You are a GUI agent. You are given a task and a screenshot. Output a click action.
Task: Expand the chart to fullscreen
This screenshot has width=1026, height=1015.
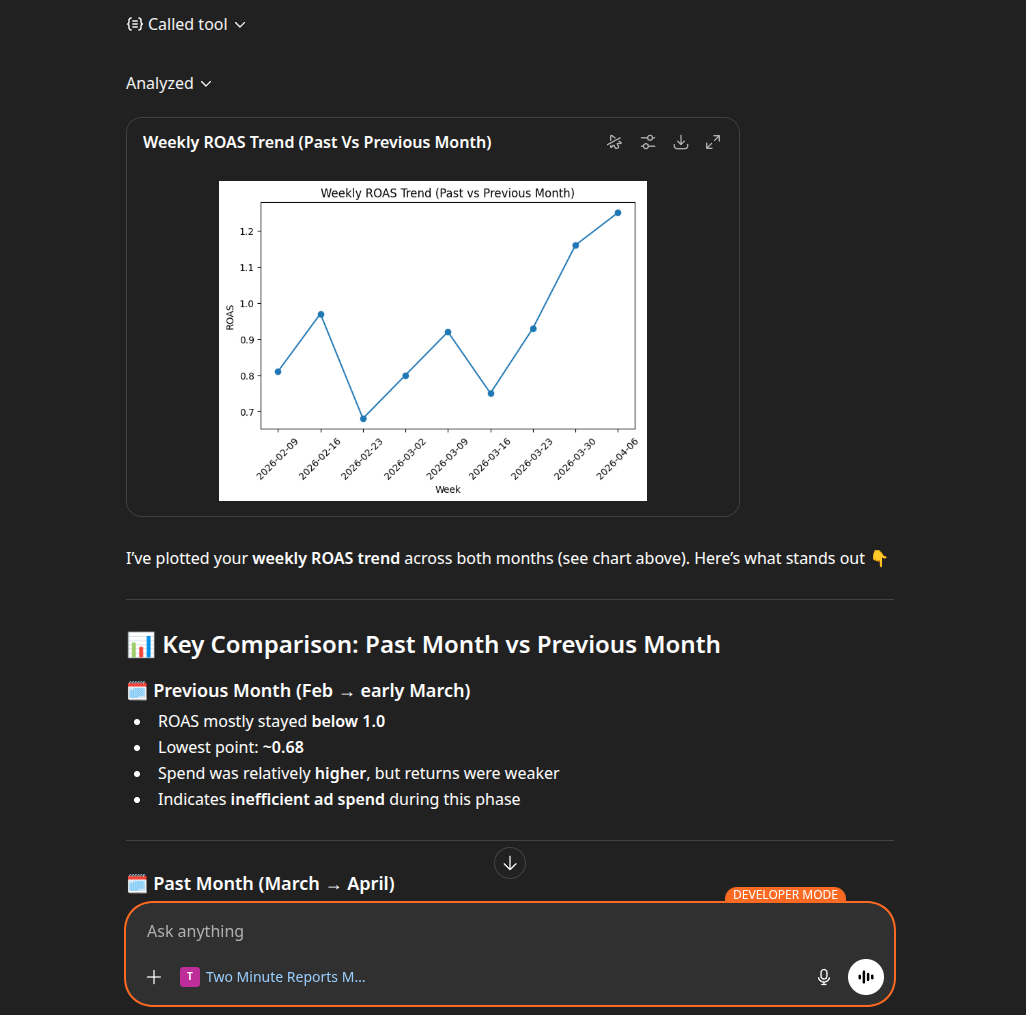(712, 142)
